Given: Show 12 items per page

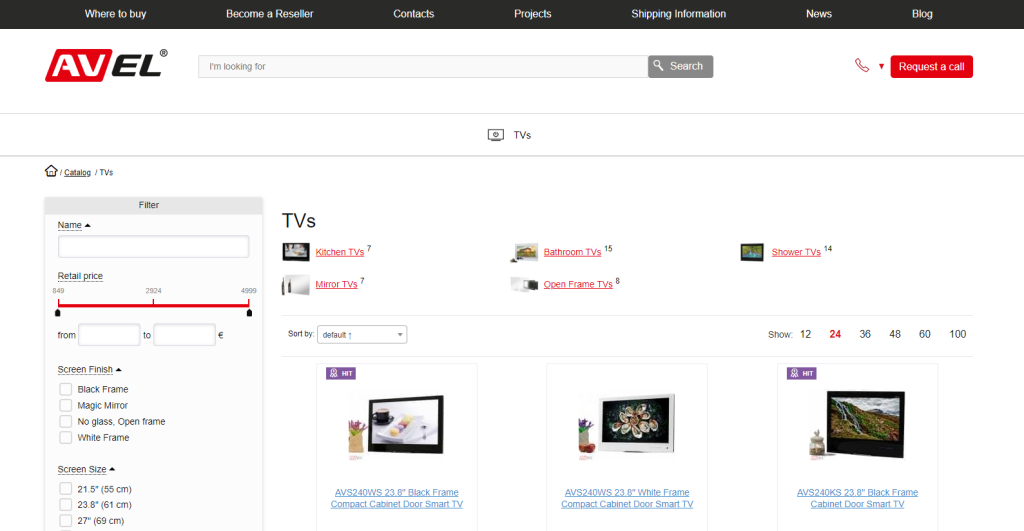Looking at the screenshot, I should point(805,334).
